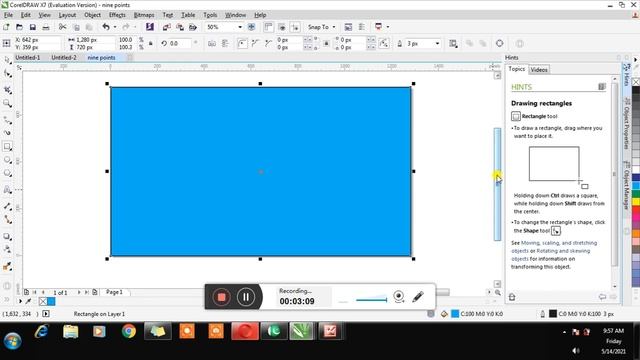Open the Layout menu
640x360 pixels.
pyautogui.click(x=67, y=15)
